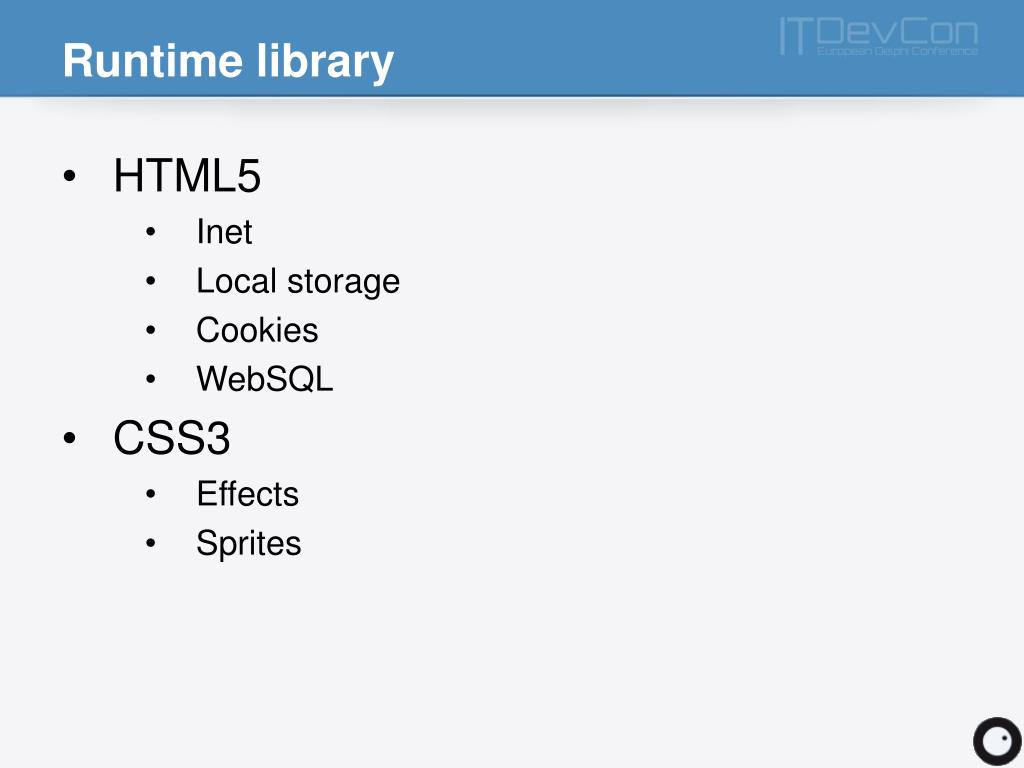The image size is (1024, 768).
Task: Select the 'Cookies' list item
Action: pyautogui.click(x=257, y=330)
